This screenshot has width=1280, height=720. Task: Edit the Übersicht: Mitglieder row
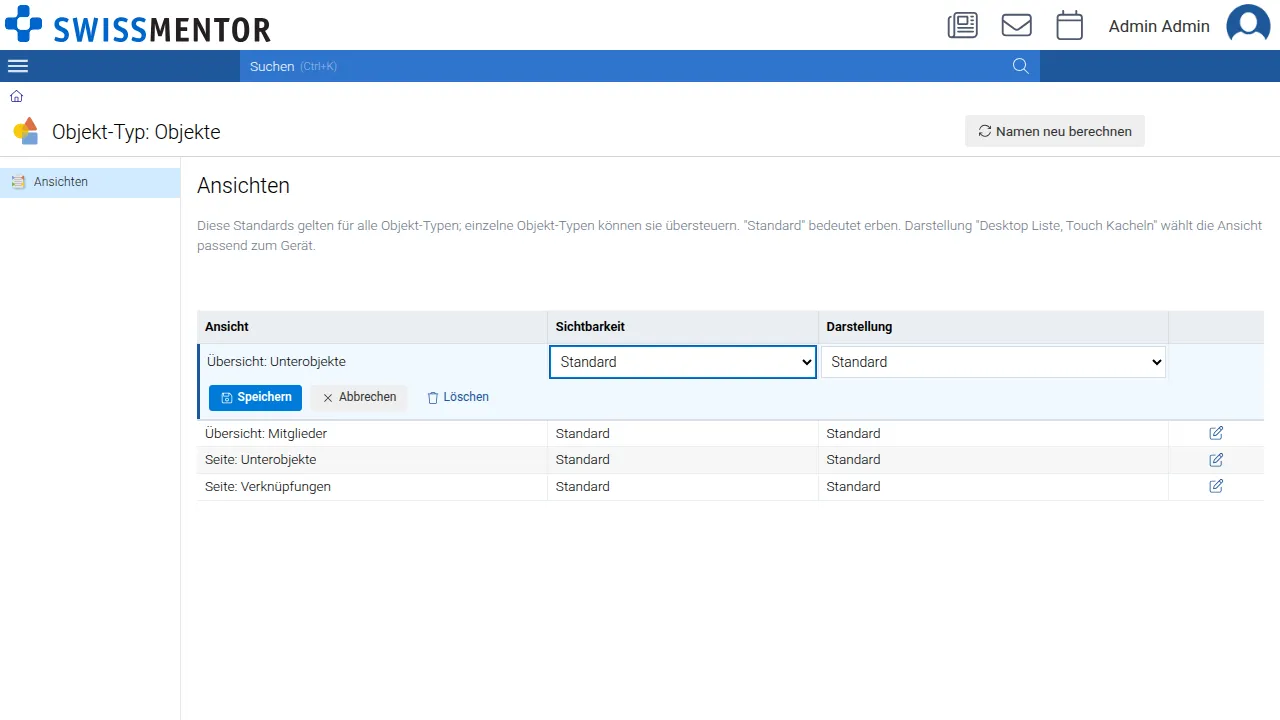coord(1216,433)
